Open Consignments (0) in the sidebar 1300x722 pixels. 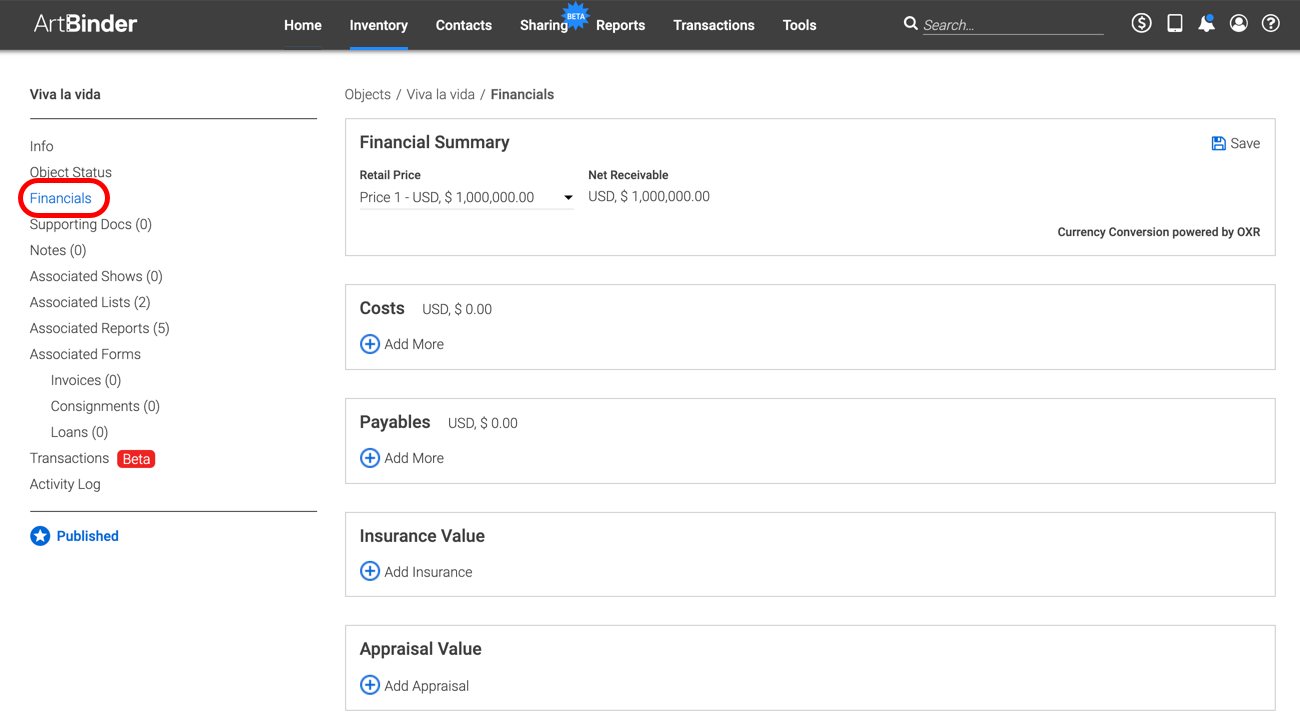(105, 406)
